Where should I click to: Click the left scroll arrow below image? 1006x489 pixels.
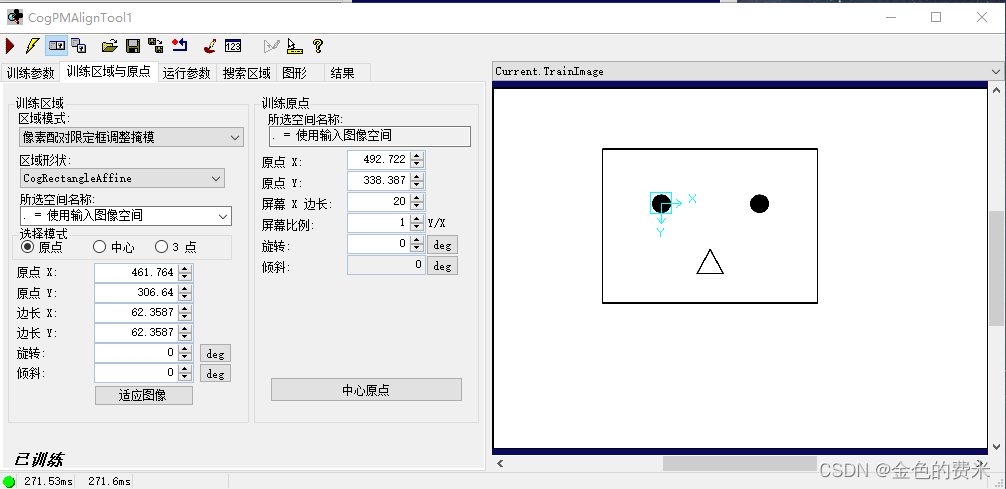[500, 463]
